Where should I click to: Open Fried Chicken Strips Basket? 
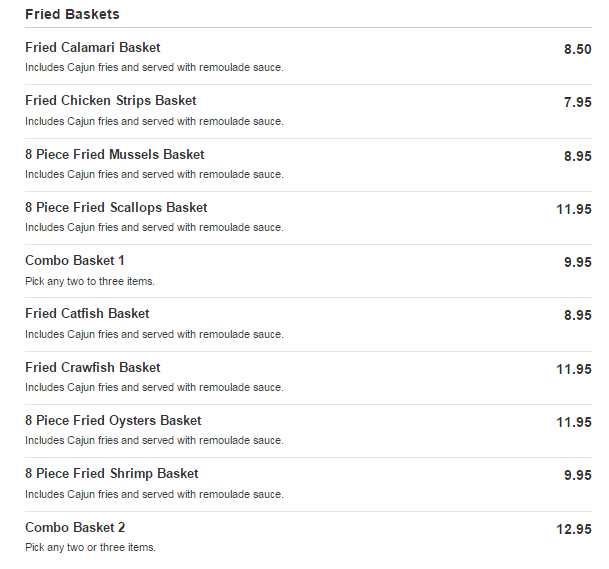pos(110,101)
